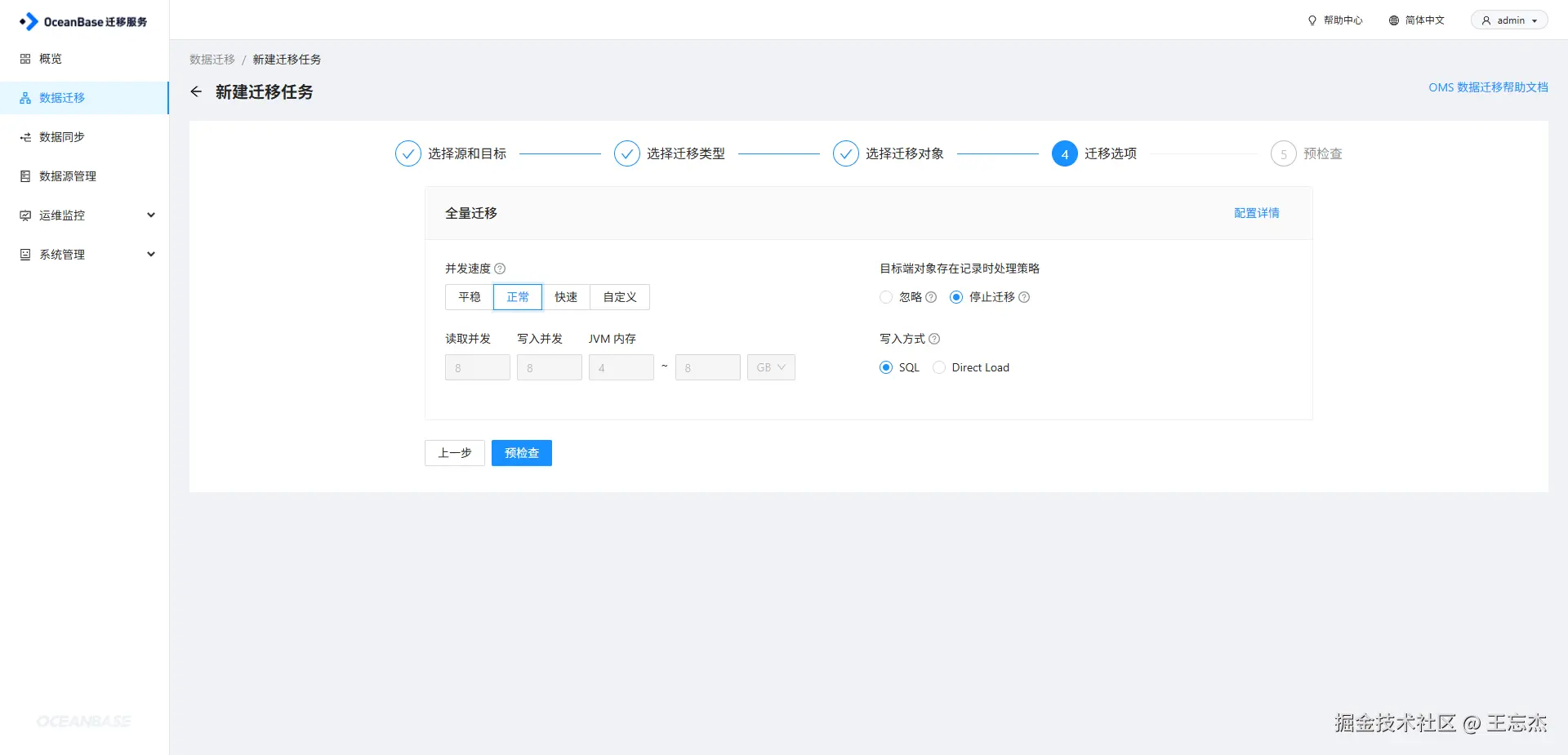Image resolution: width=1568 pixels, height=755 pixels.
Task: Click the admin user avatar icon
Action: coord(1486,20)
